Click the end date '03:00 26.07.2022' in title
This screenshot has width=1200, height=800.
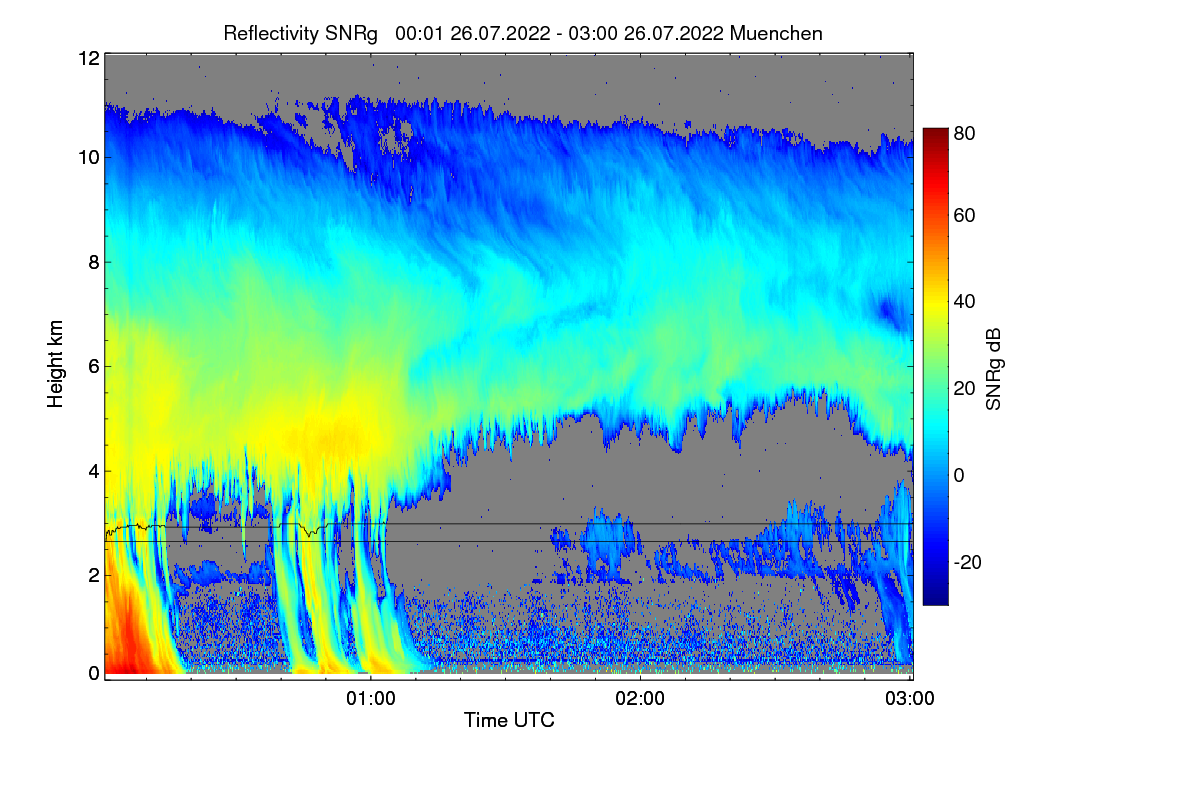(x=646, y=33)
